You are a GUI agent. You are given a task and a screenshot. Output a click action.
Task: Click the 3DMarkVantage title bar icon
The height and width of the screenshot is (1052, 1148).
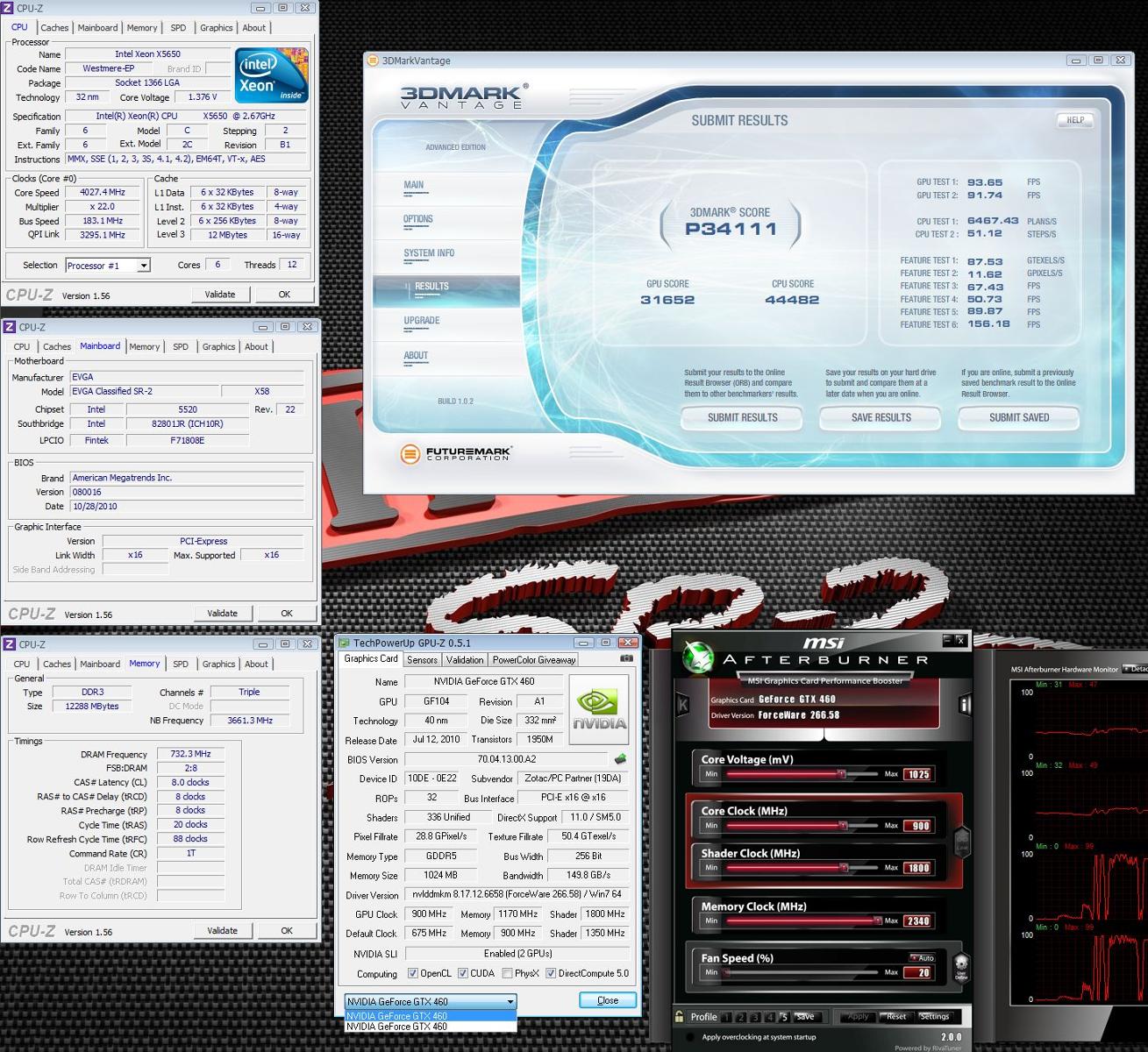(x=374, y=60)
